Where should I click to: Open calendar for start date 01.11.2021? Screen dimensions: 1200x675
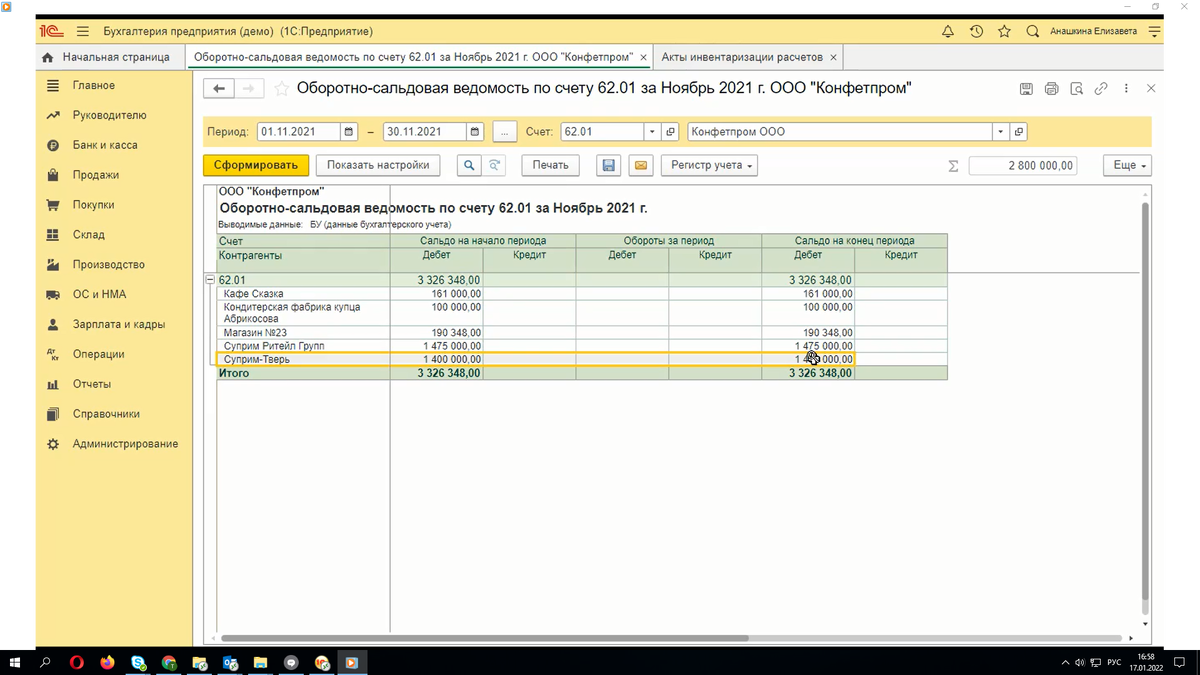click(x=349, y=132)
